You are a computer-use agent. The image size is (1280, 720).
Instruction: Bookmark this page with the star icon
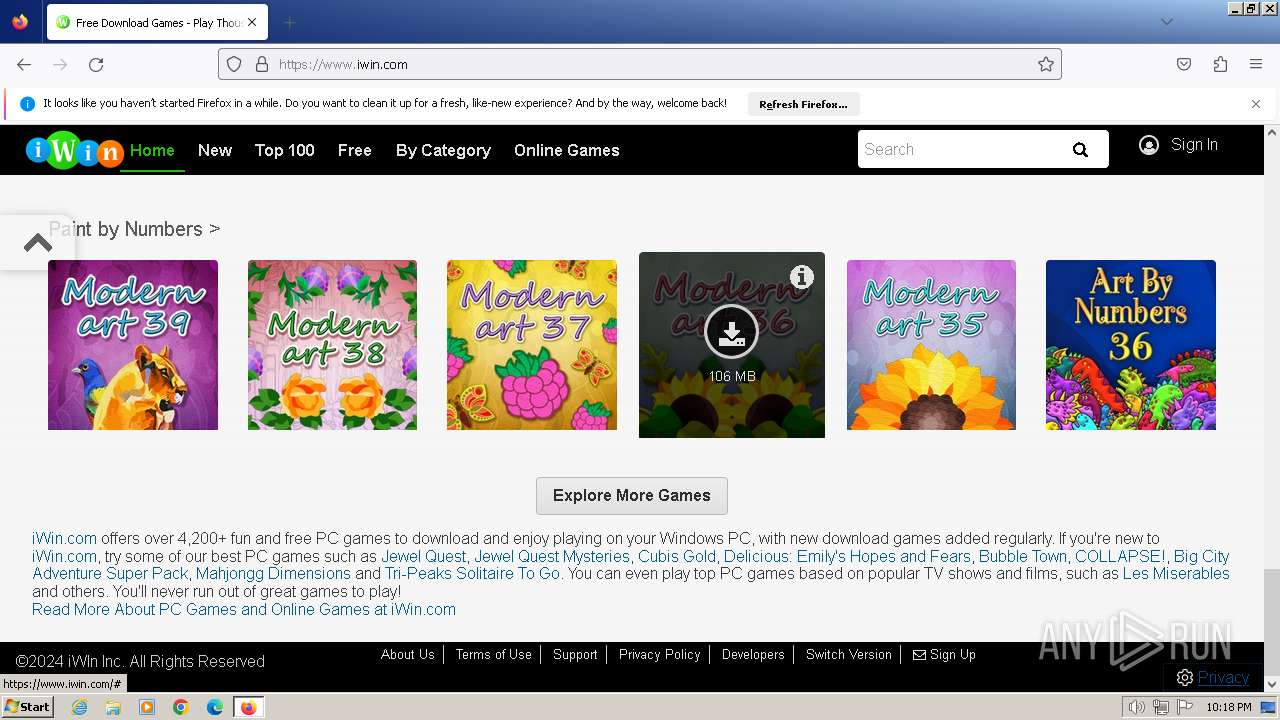(x=1046, y=64)
